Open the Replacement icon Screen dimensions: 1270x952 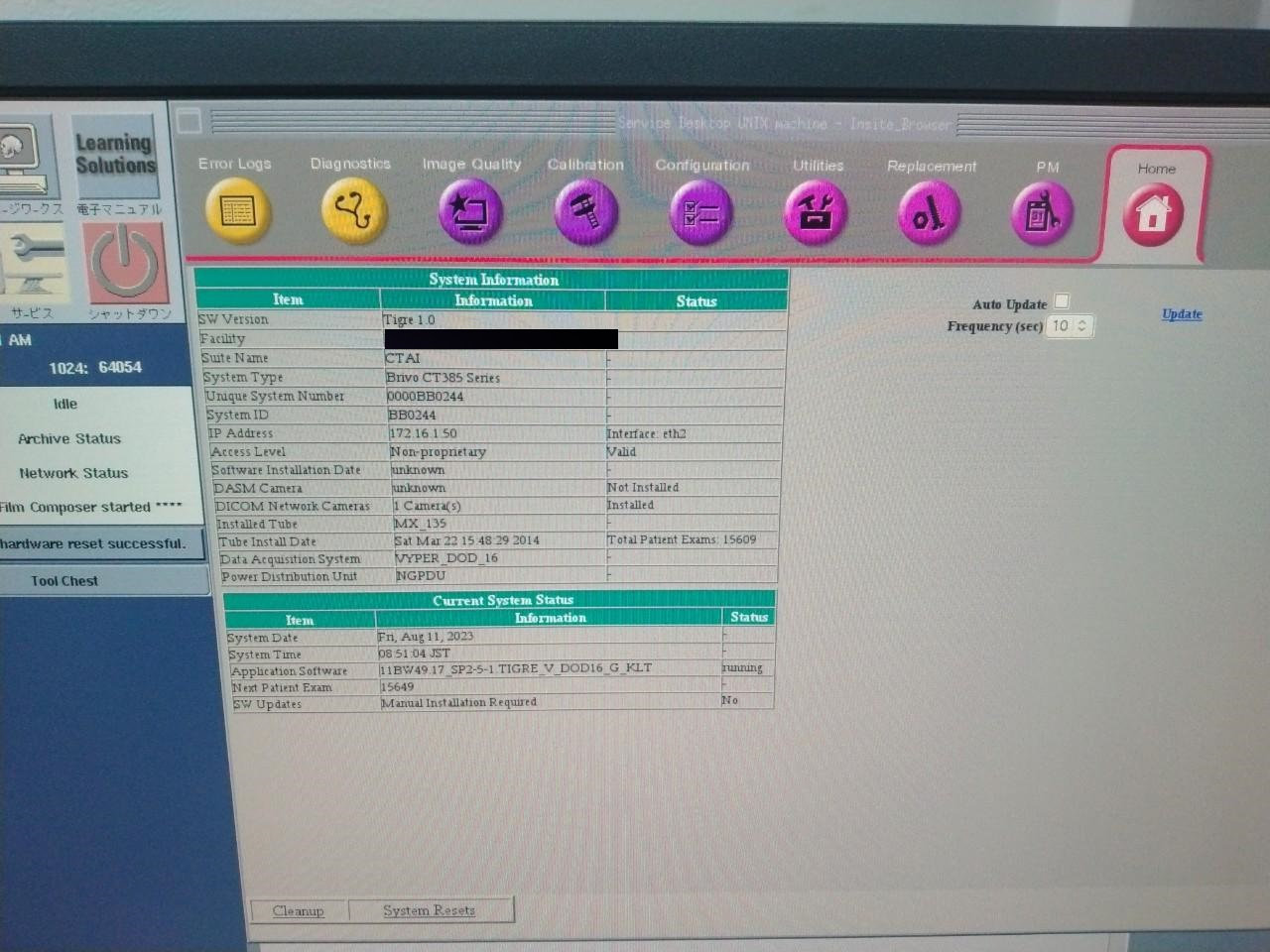pos(929,213)
